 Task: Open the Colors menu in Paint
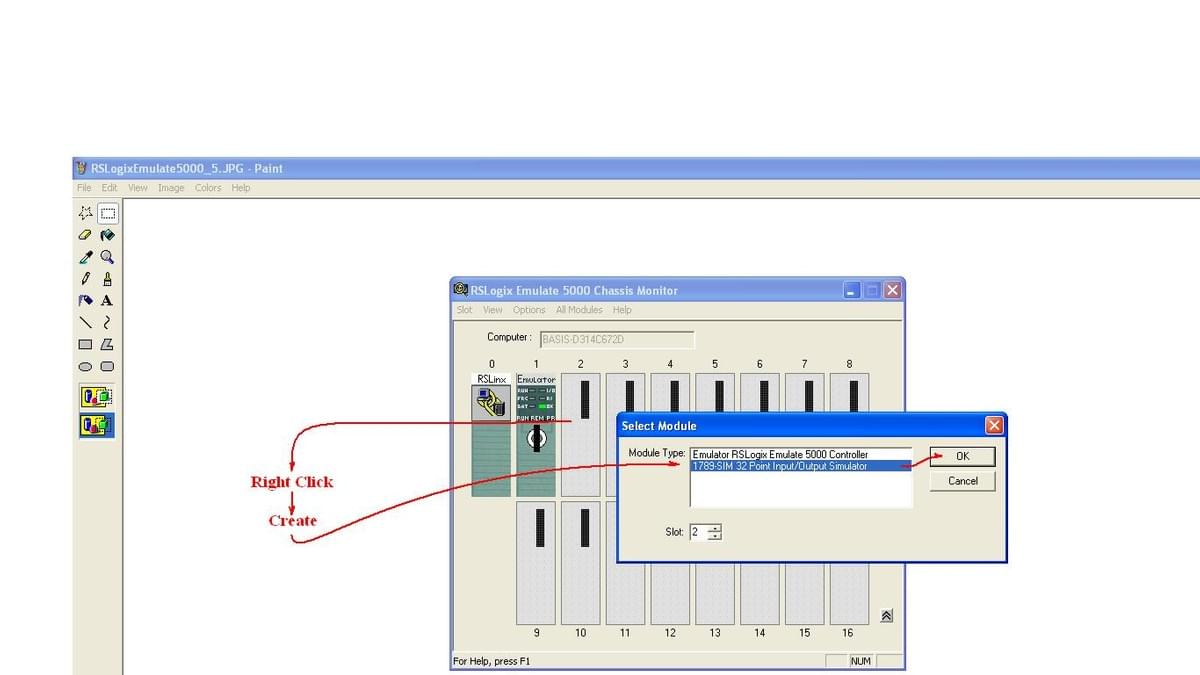[x=207, y=187]
